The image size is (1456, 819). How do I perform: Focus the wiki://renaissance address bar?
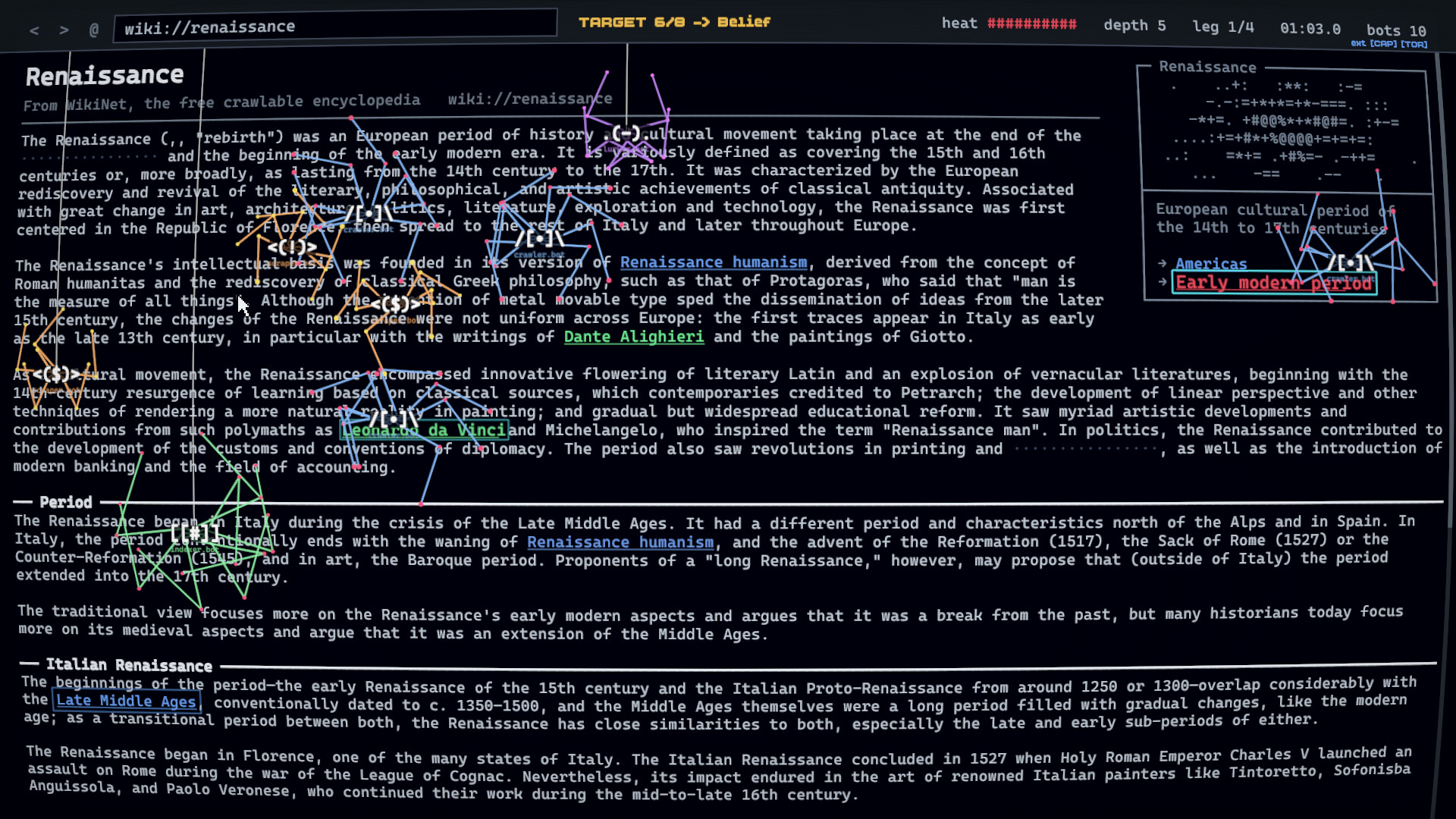coord(335,25)
